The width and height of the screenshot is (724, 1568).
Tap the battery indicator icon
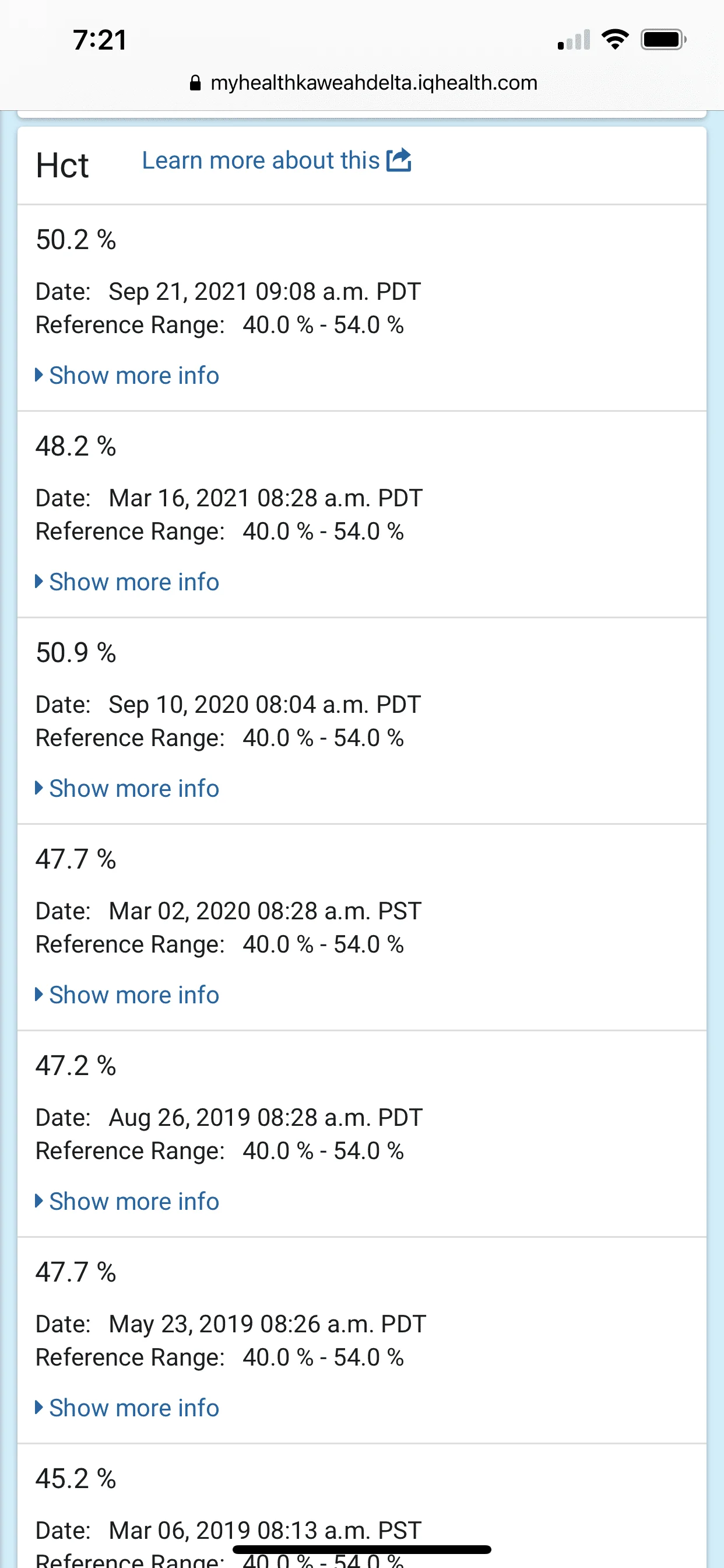point(663,40)
